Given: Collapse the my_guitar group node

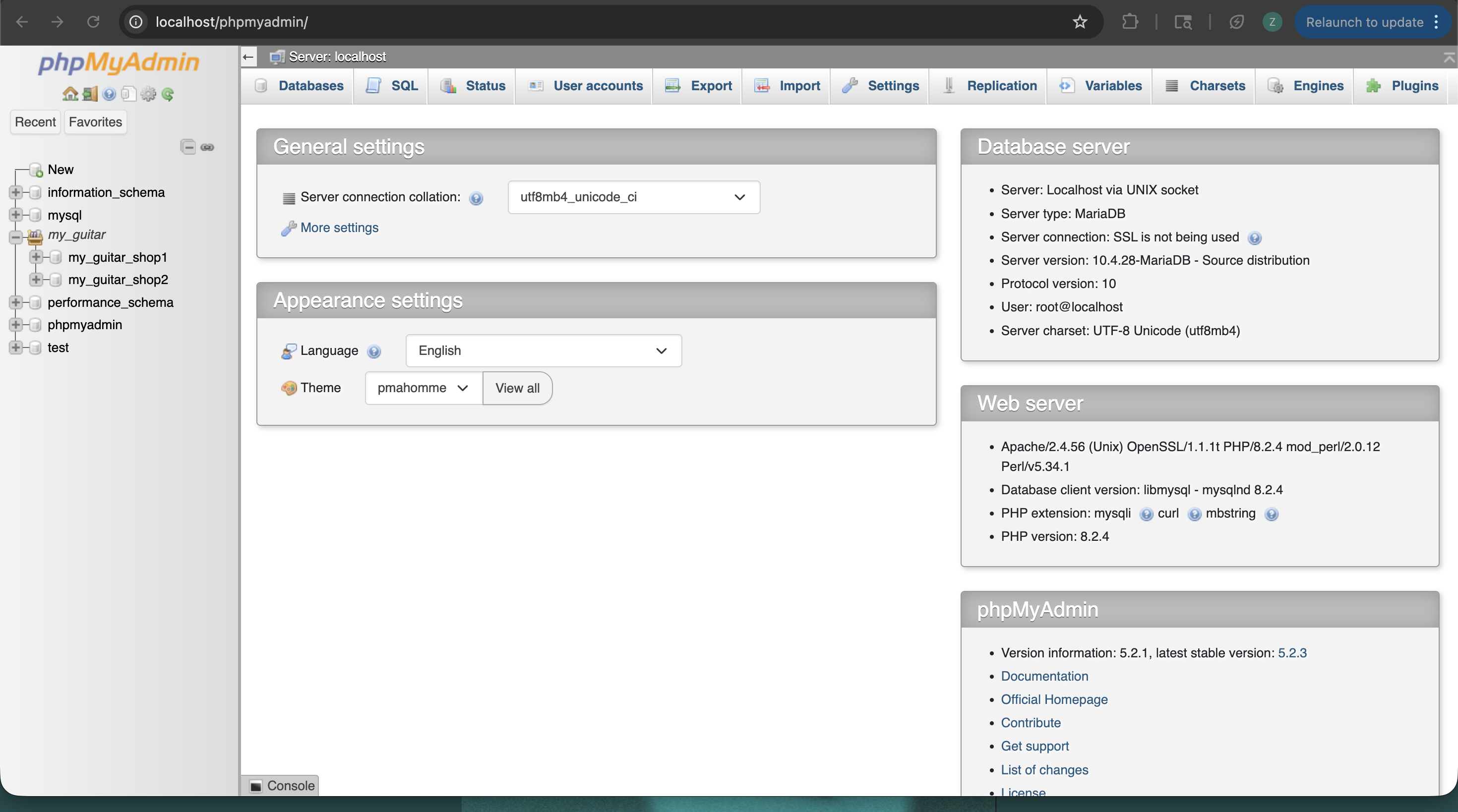Looking at the screenshot, I should click(x=16, y=236).
